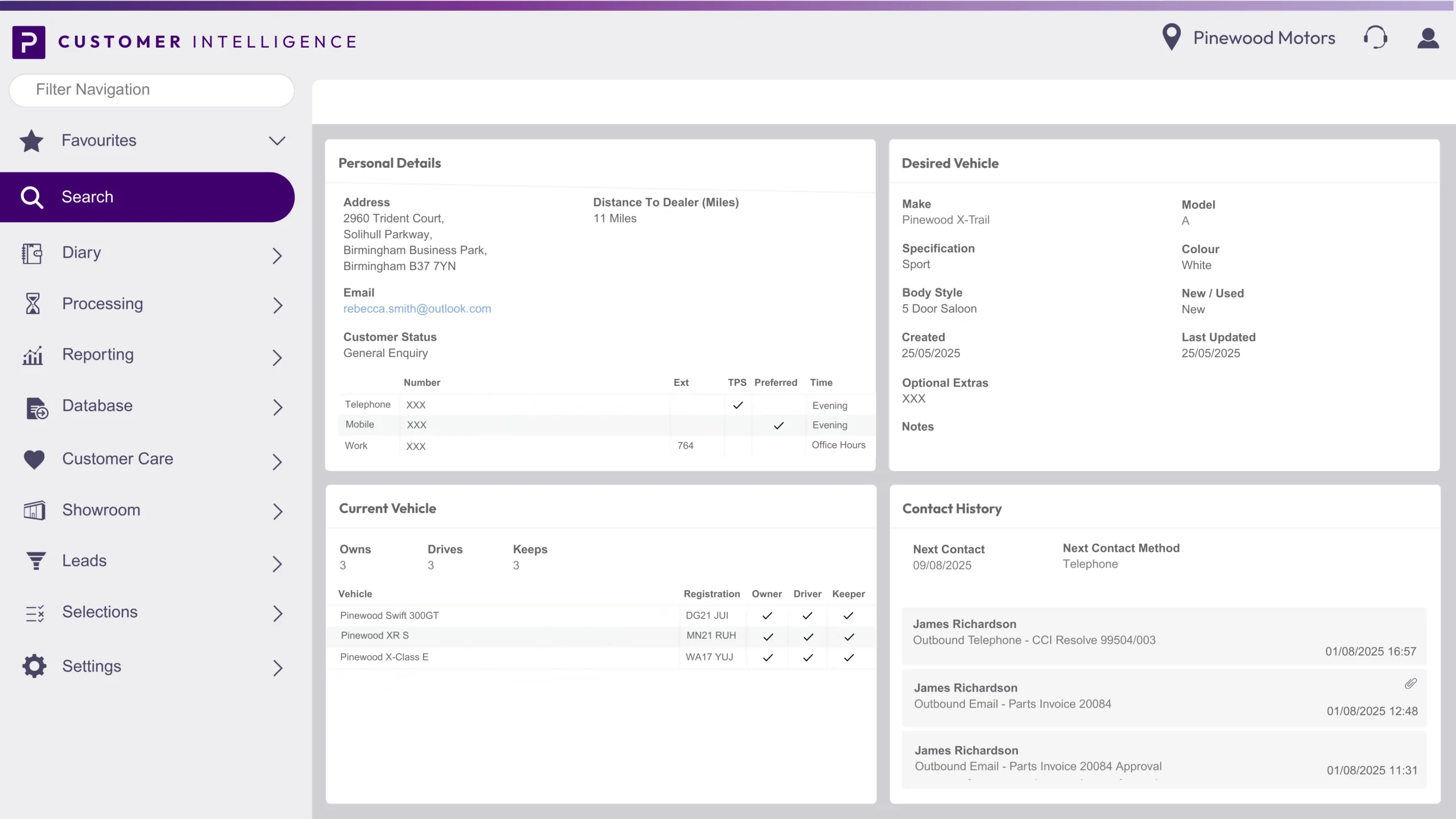Click the 5 Door Saloon body style
This screenshot has width=1456, height=819.
click(939, 309)
